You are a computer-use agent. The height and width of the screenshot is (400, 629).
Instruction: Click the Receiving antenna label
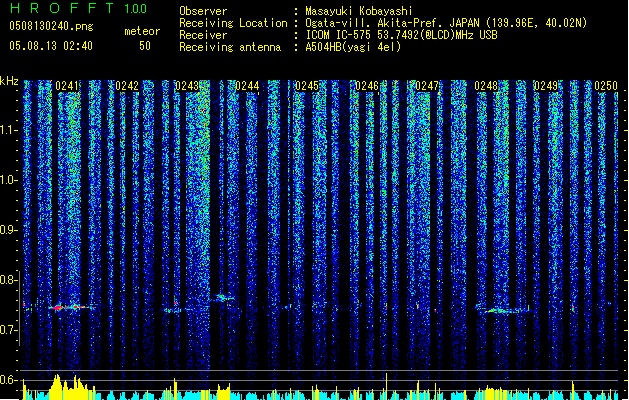(230, 47)
